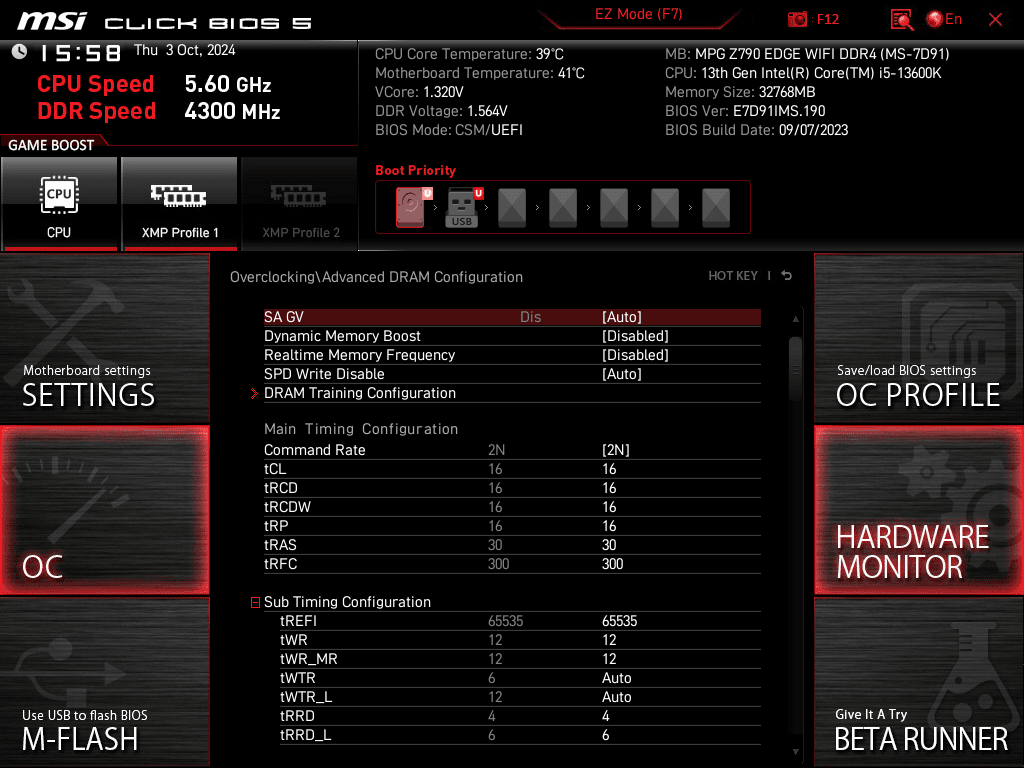
Task: Click the last boot priority slot
Action: tap(716, 207)
